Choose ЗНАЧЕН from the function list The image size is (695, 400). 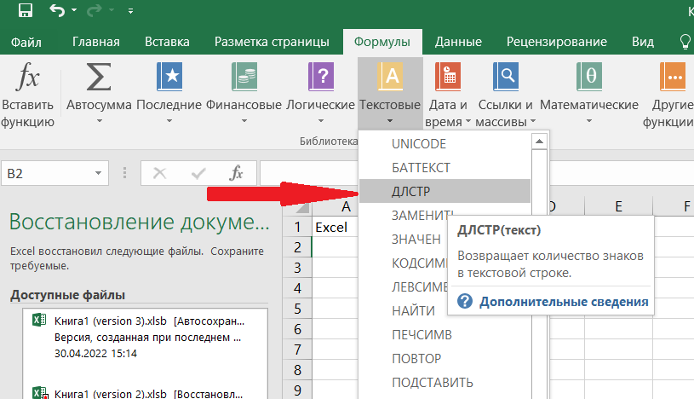click(416, 239)
